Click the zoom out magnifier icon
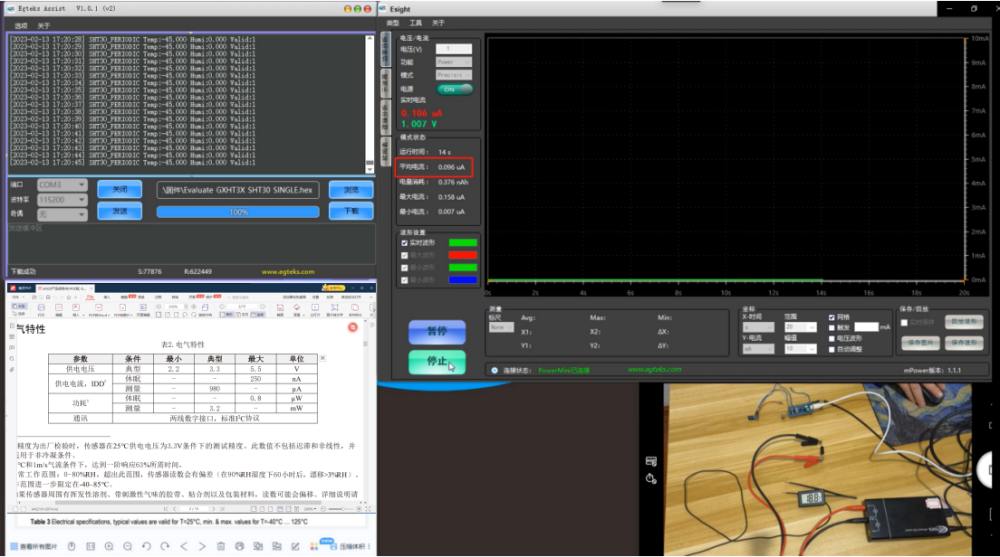The width and height of the screenshot is (1000, 557). pyautogui.click(x=127, y=546)
